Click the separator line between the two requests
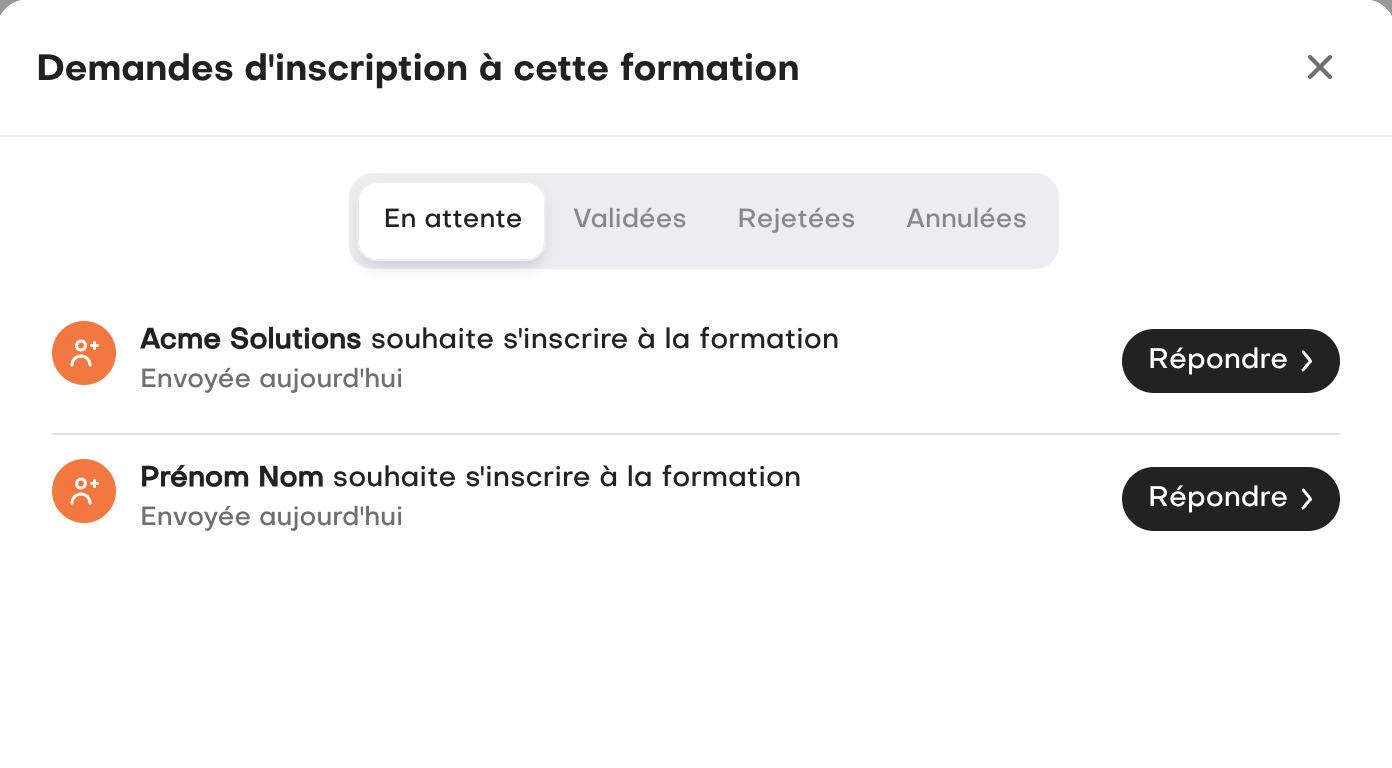The height and width of the screenshot is (768, 1392). tap(695, 434)
